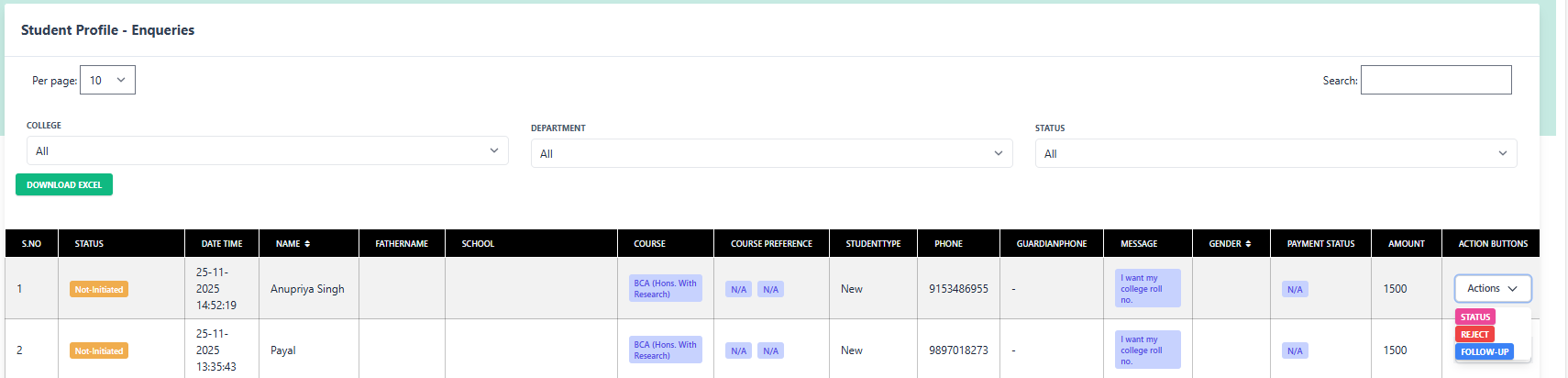Click payment status N/A in Anupriya's row
Screen dimensions: 1568x378
(x=1295, y=289)
